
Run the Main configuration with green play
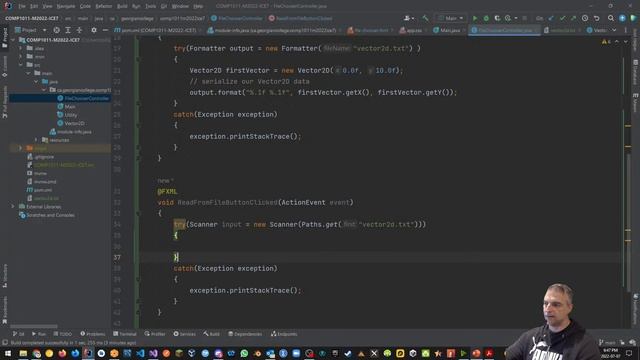(475, 18)
